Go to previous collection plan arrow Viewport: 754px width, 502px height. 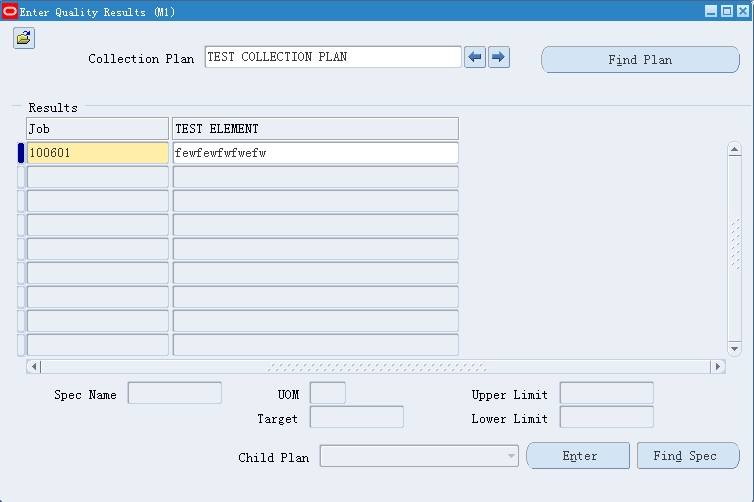(475, 58)
